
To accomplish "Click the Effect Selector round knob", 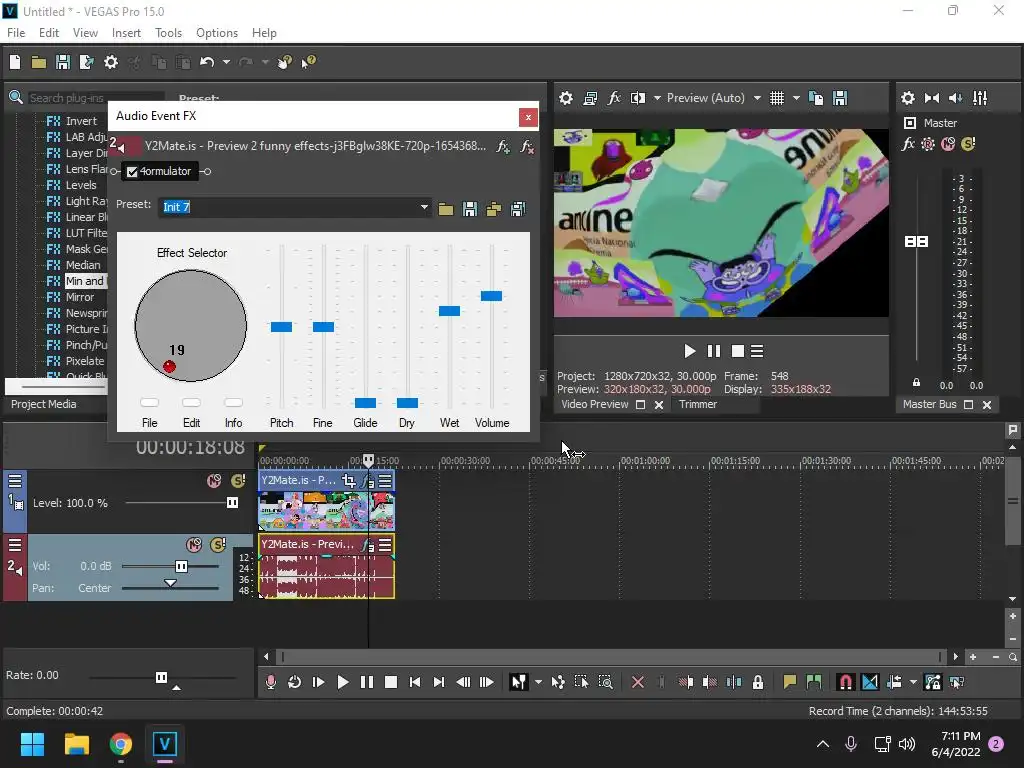I will pyautogui.click(x=191, y=325).
